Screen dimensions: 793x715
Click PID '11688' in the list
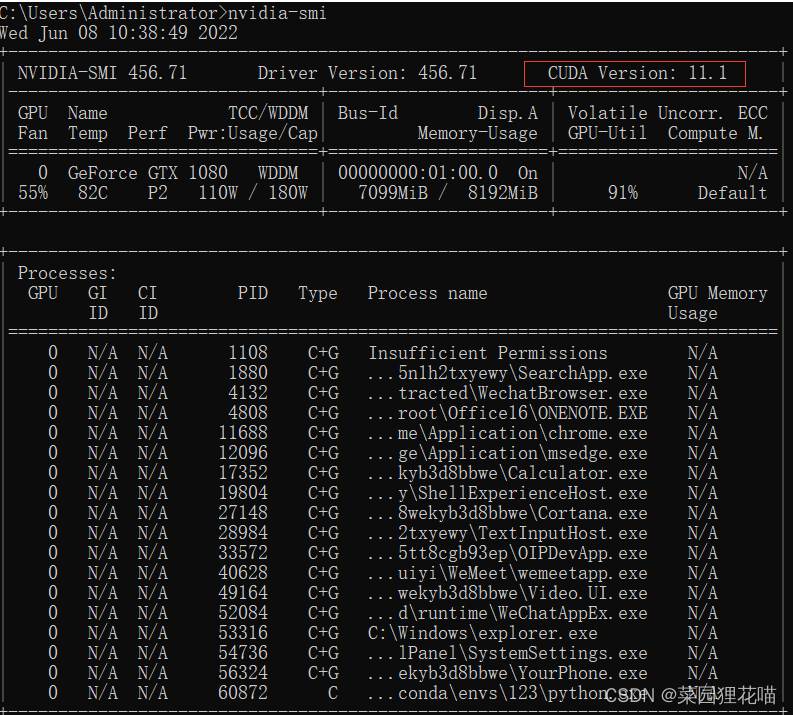243,433
